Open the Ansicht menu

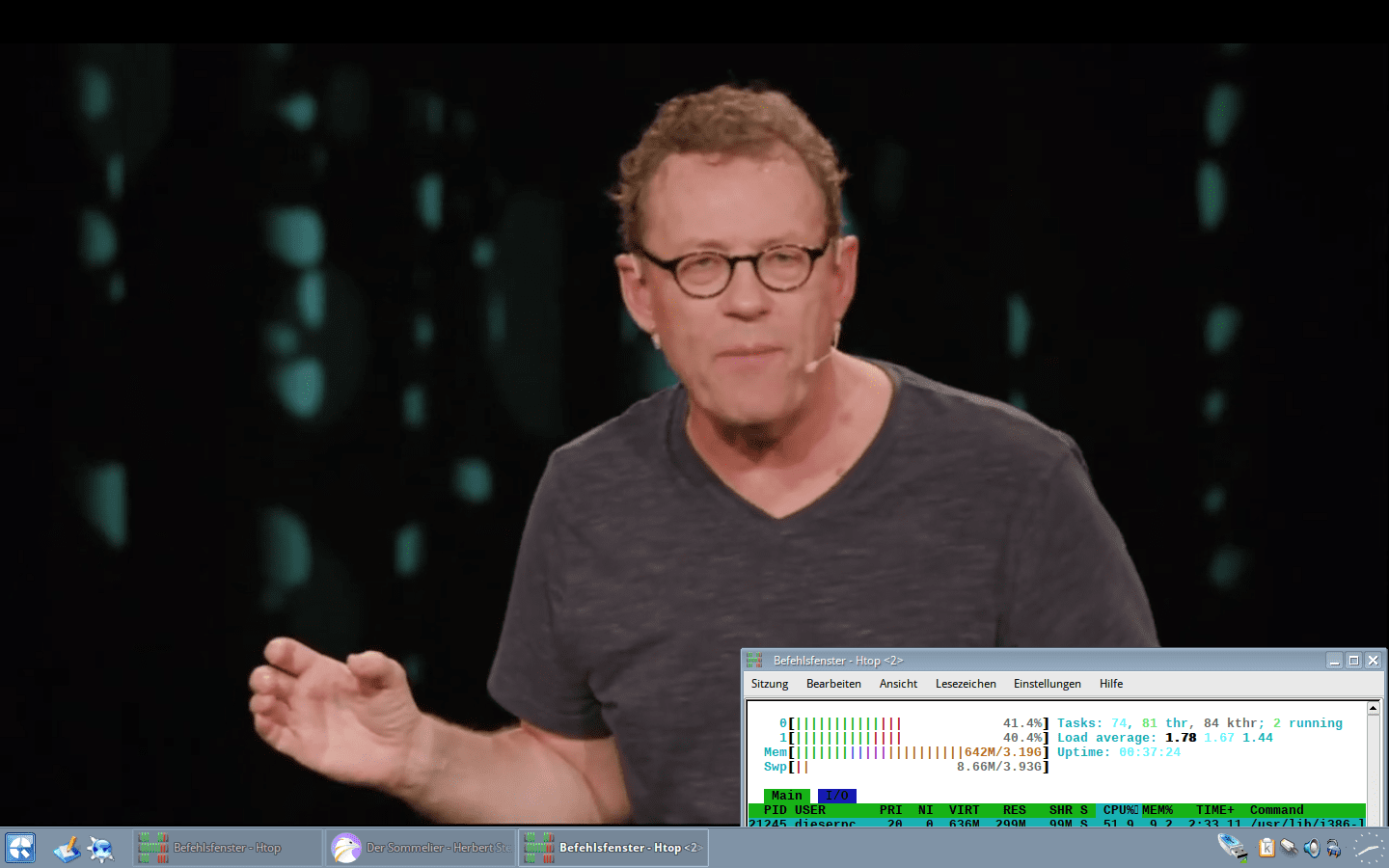898,684
